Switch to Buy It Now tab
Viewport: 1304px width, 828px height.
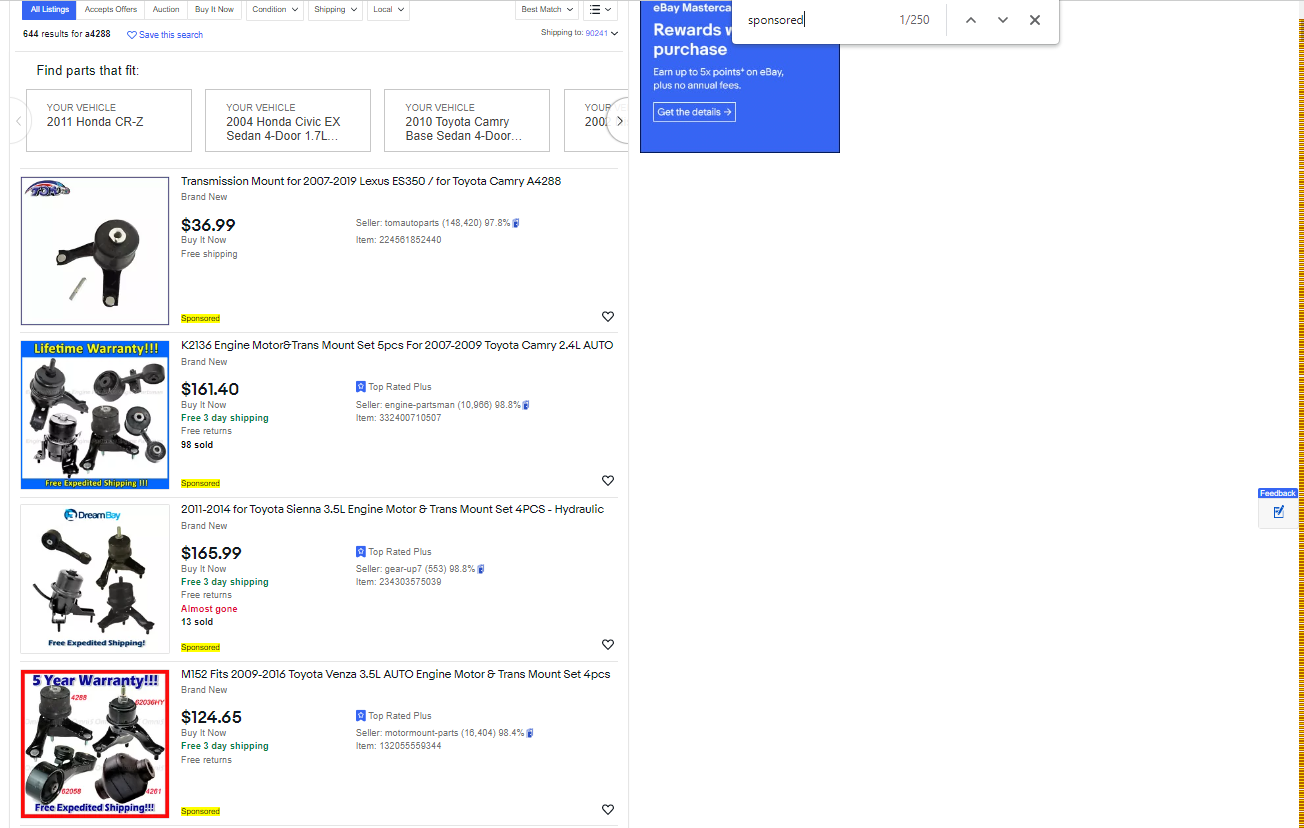pyautogui.click(x=214, y=10)
